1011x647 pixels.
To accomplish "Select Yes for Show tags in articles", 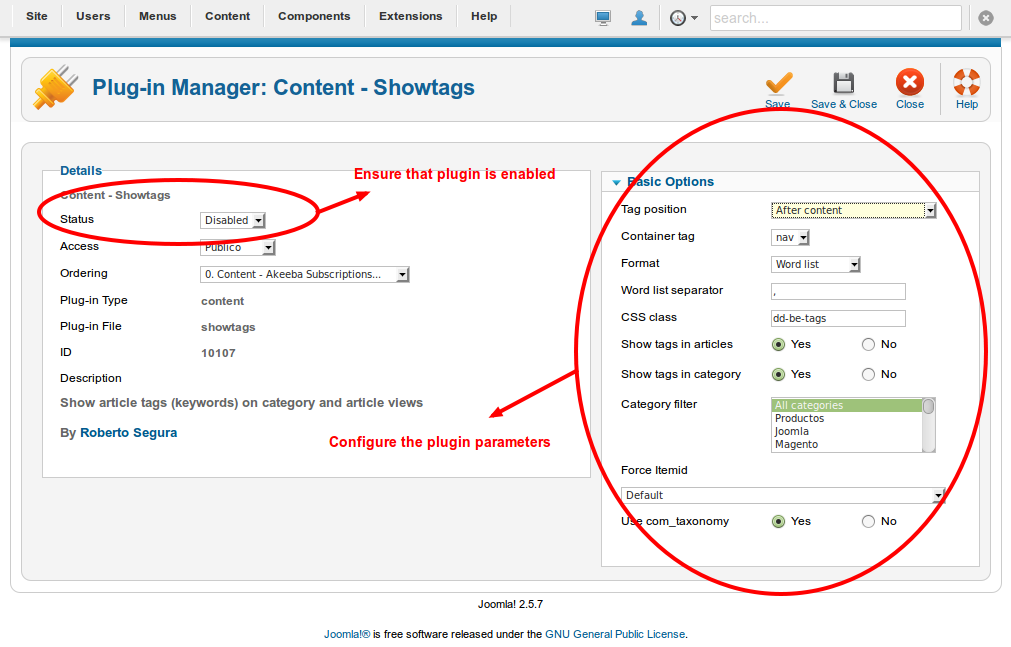I will [779, 344].
